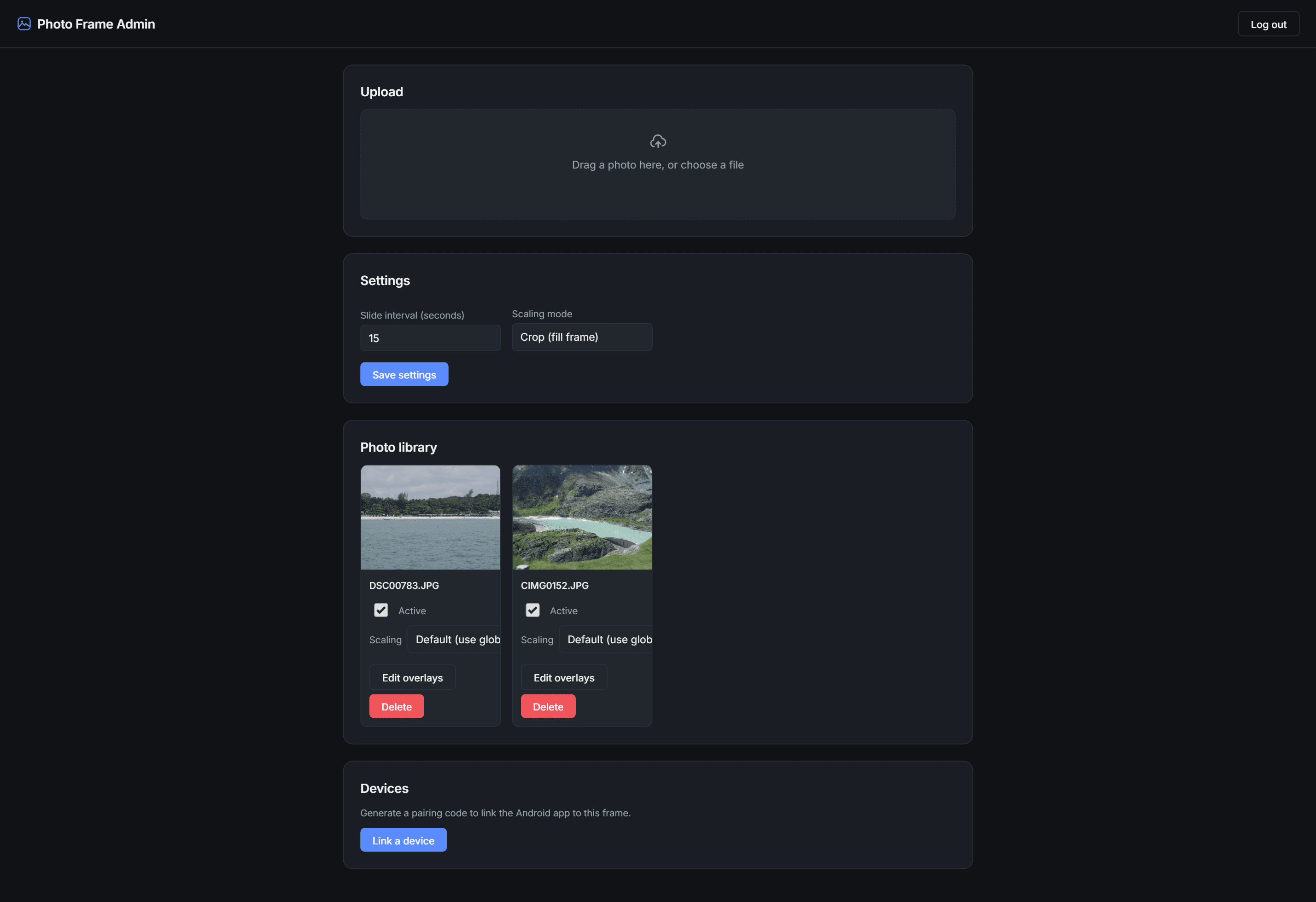Click the 'Slide interval (seconds)' label
The width and height of the screenshot is (1316, 902).
(x=412, y=315)
